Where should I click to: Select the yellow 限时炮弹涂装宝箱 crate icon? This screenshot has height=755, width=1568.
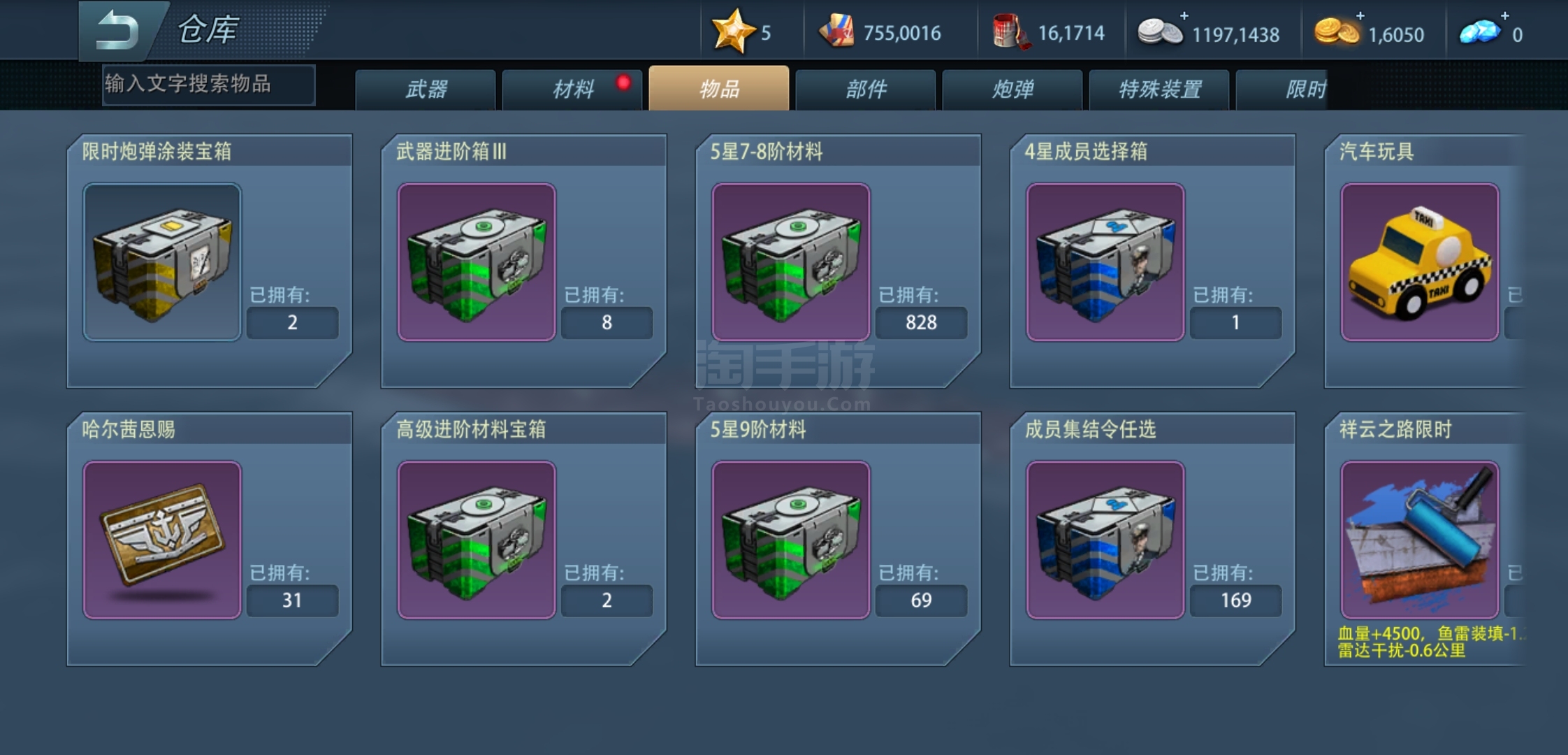162,262
